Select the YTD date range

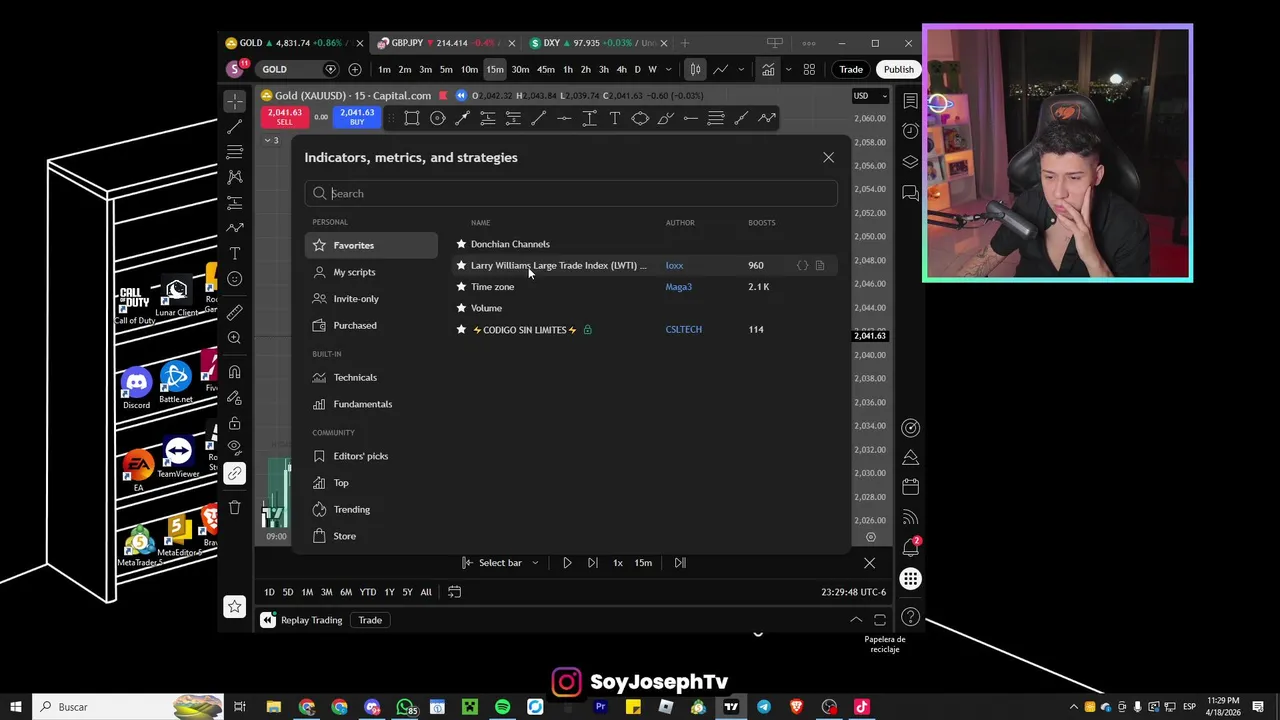tap(368, 592)
